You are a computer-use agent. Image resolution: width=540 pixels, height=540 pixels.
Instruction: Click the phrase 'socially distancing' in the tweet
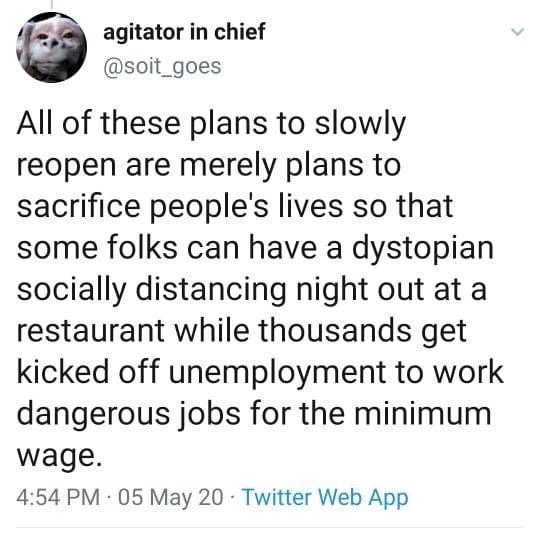(x=151, y=290)
